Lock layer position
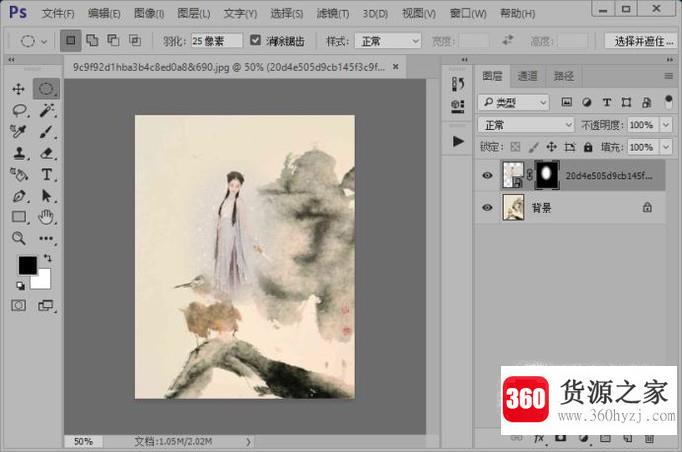 coord(552,147)
